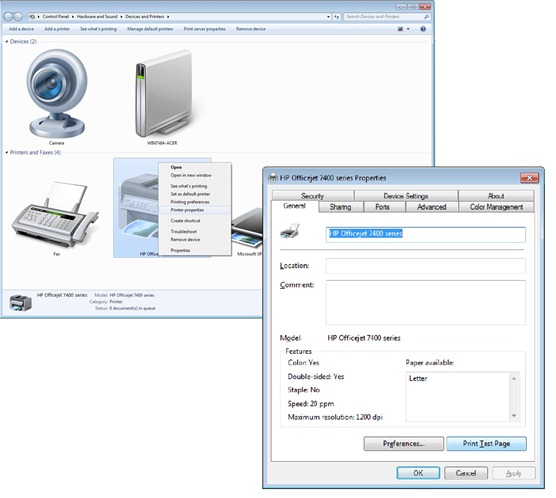Viewport: 556px width, 498px height.
Task: Choose Create shortcut from context menu
Action: (x=195, y=221)
